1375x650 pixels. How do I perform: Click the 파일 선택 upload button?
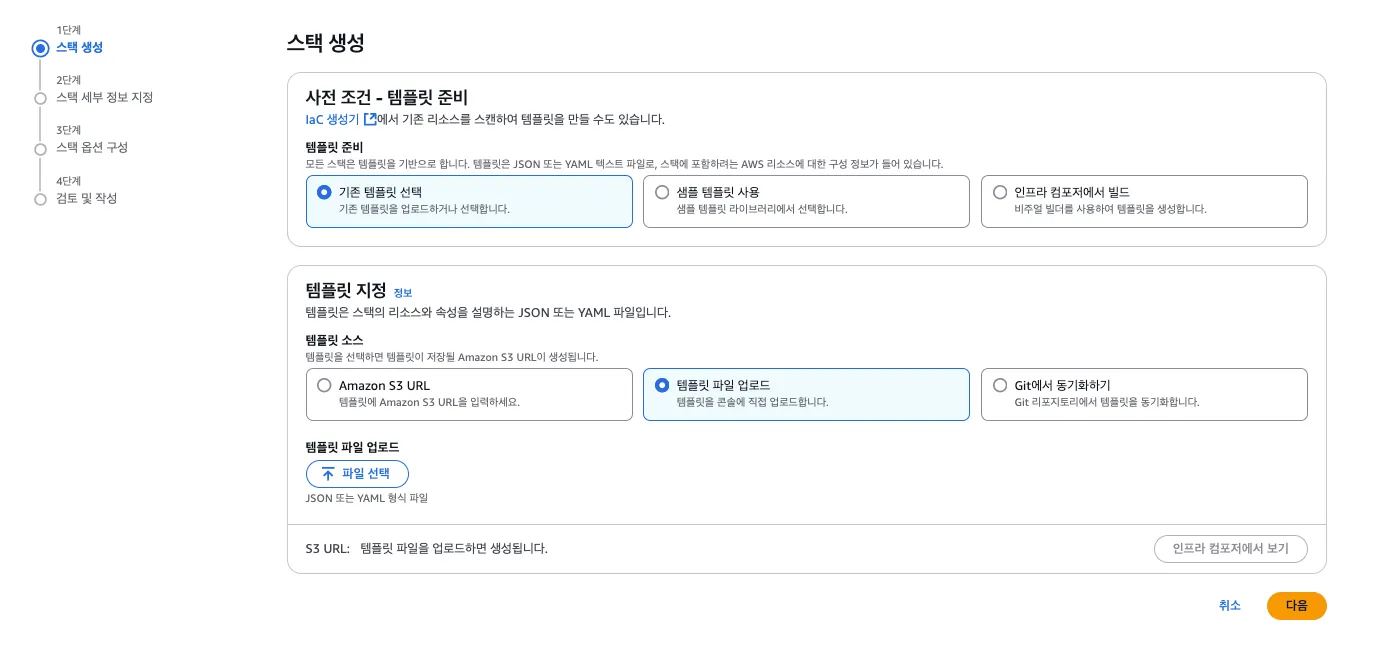click(x=357, y=474)
